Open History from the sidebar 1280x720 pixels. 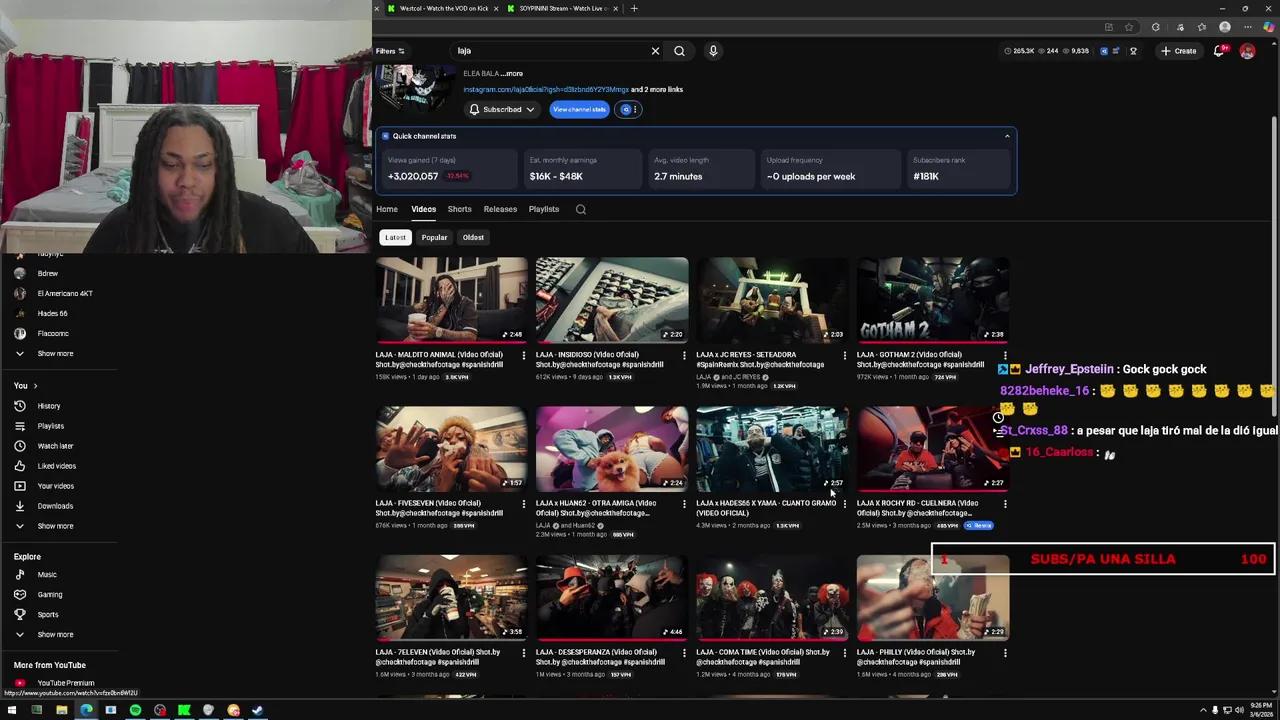(48, 405)
